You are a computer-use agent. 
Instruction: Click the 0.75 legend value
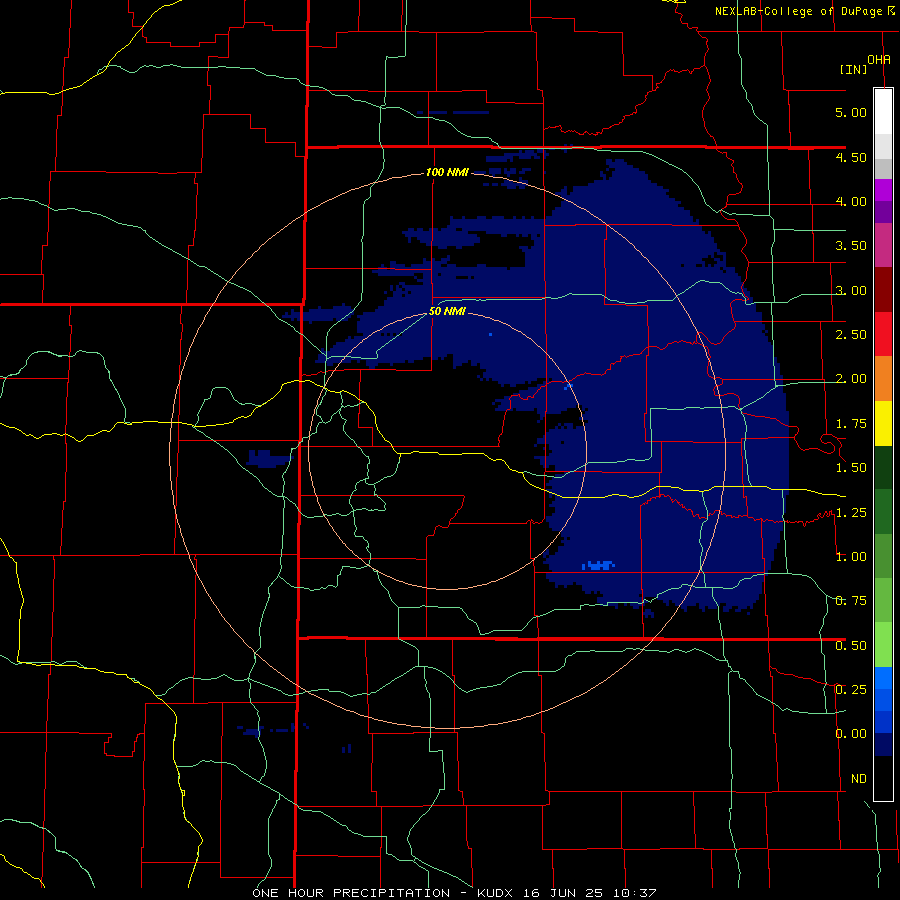click(x=851, y=601)
